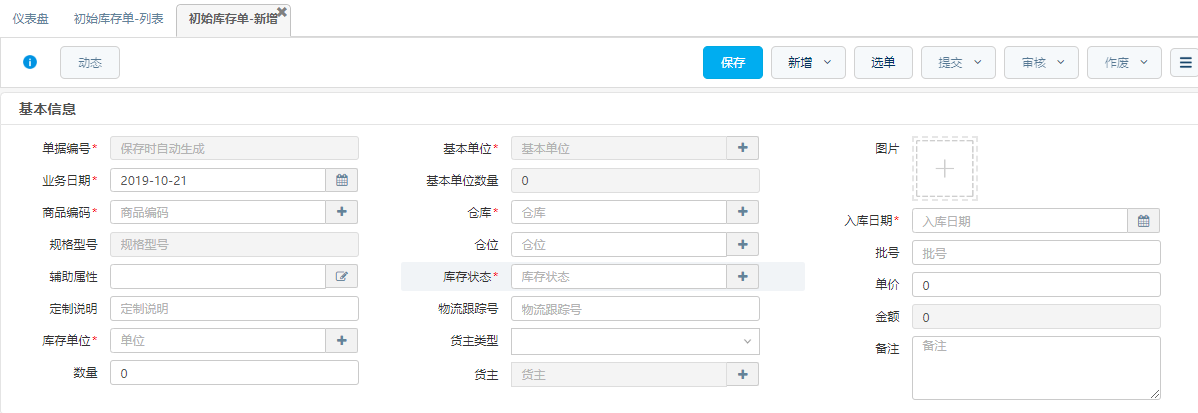Image resolution: width=1198 pixels, height=413 pixels.
Task: Open calendar picker for 入库日期
Action: point(1144,221)
